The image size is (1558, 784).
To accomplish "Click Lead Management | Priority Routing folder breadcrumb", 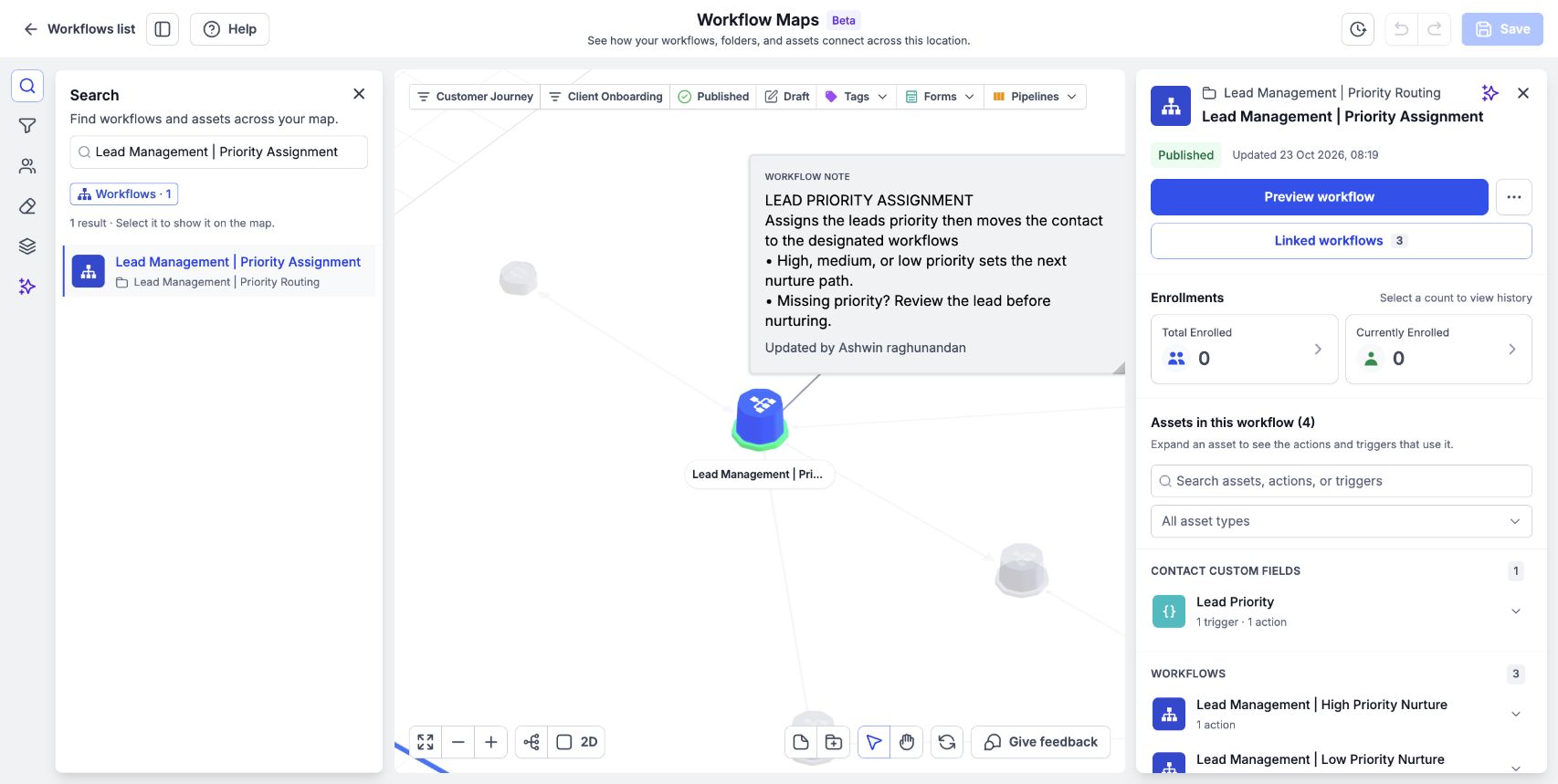I will [1321, 93].
